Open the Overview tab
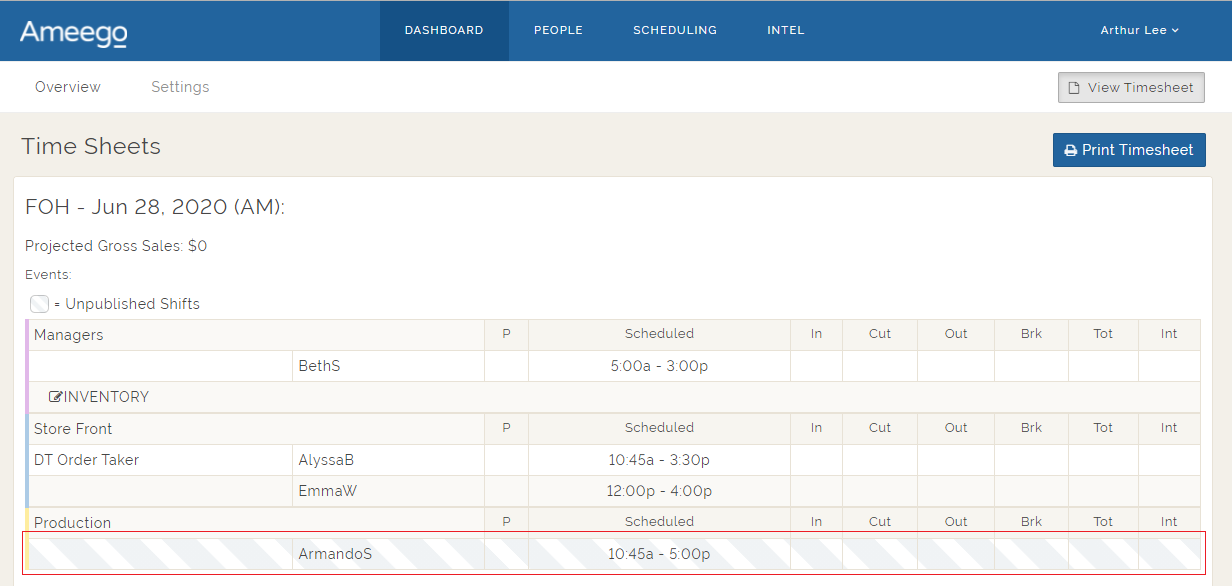1232x586 pixels. point(67,87)
